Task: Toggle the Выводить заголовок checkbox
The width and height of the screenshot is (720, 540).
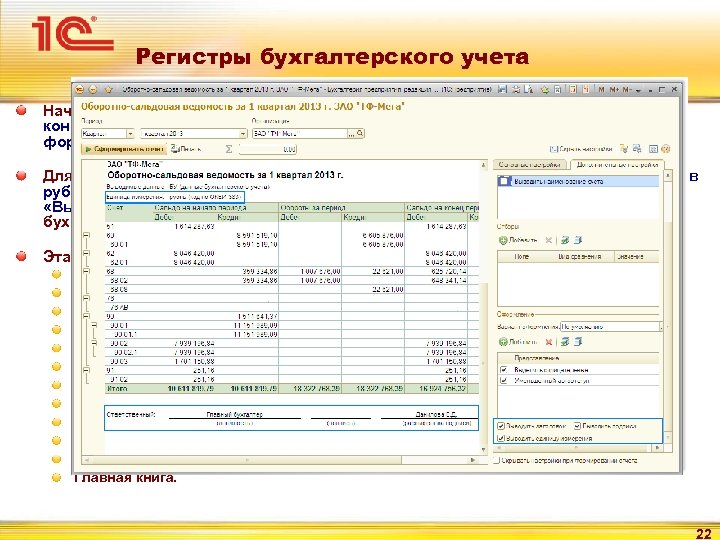Action: (x=501, y=426)
